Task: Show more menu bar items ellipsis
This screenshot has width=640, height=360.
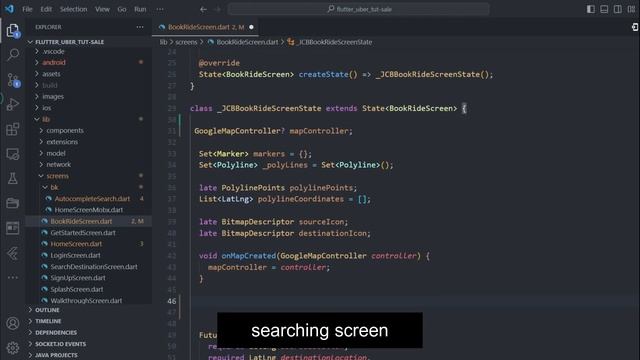Action: (x=160, y=9)
